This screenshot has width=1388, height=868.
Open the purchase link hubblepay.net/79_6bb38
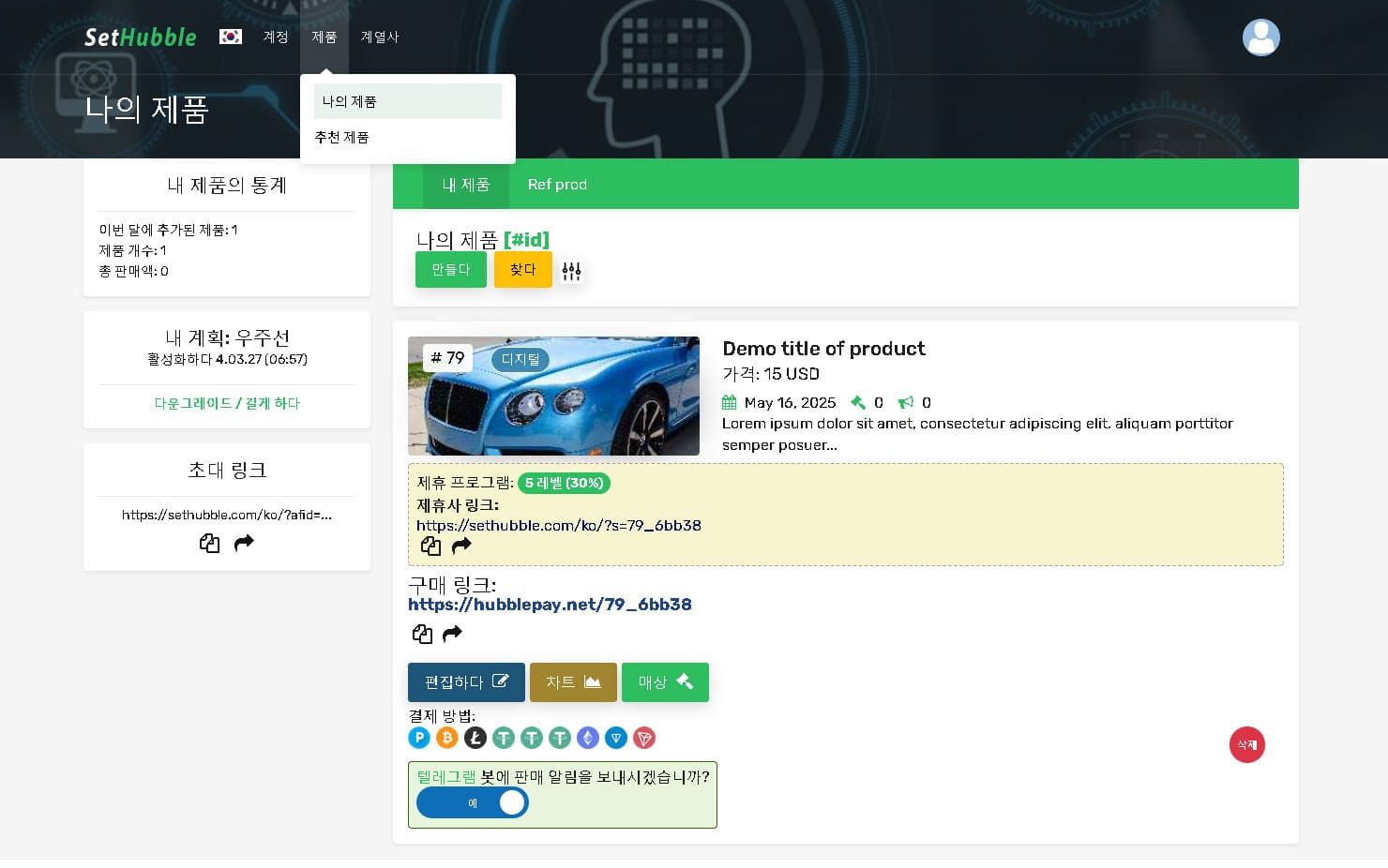[550, 604]
